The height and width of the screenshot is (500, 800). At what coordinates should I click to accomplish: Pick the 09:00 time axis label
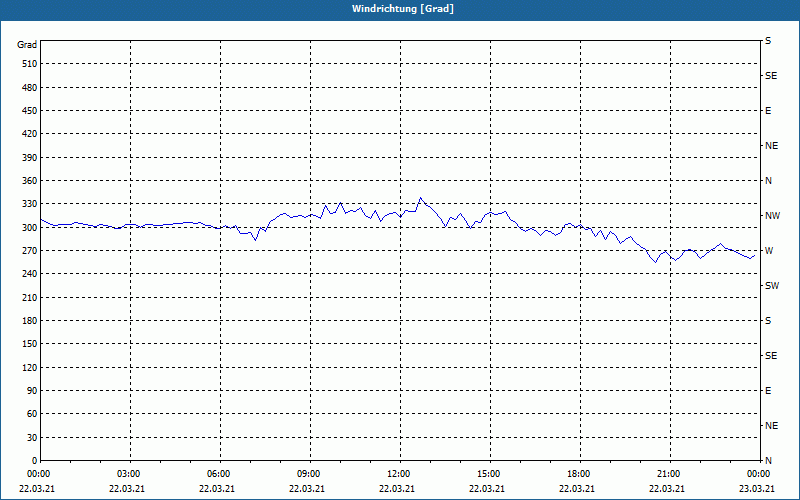309,474
